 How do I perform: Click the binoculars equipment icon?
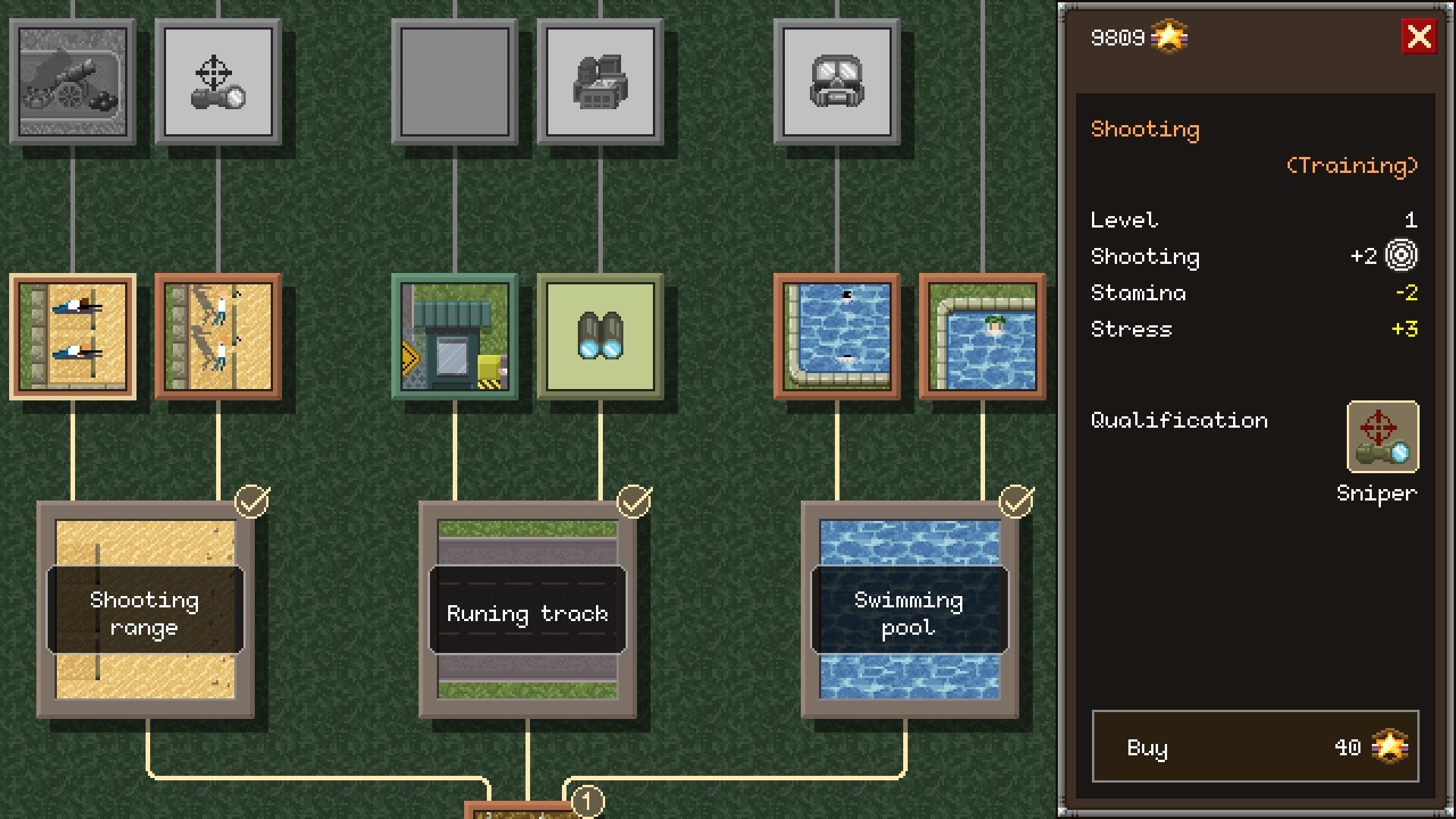[602, 335]
